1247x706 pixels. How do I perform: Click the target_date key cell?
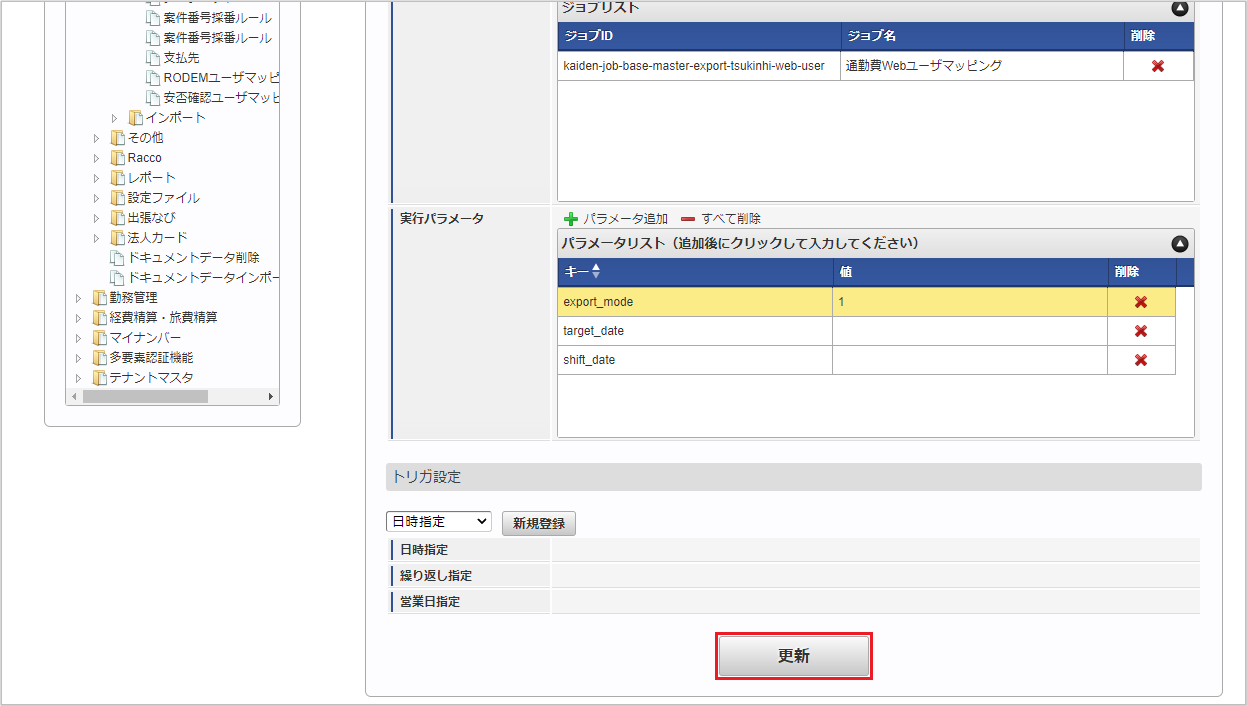click(x=695, y=331)
